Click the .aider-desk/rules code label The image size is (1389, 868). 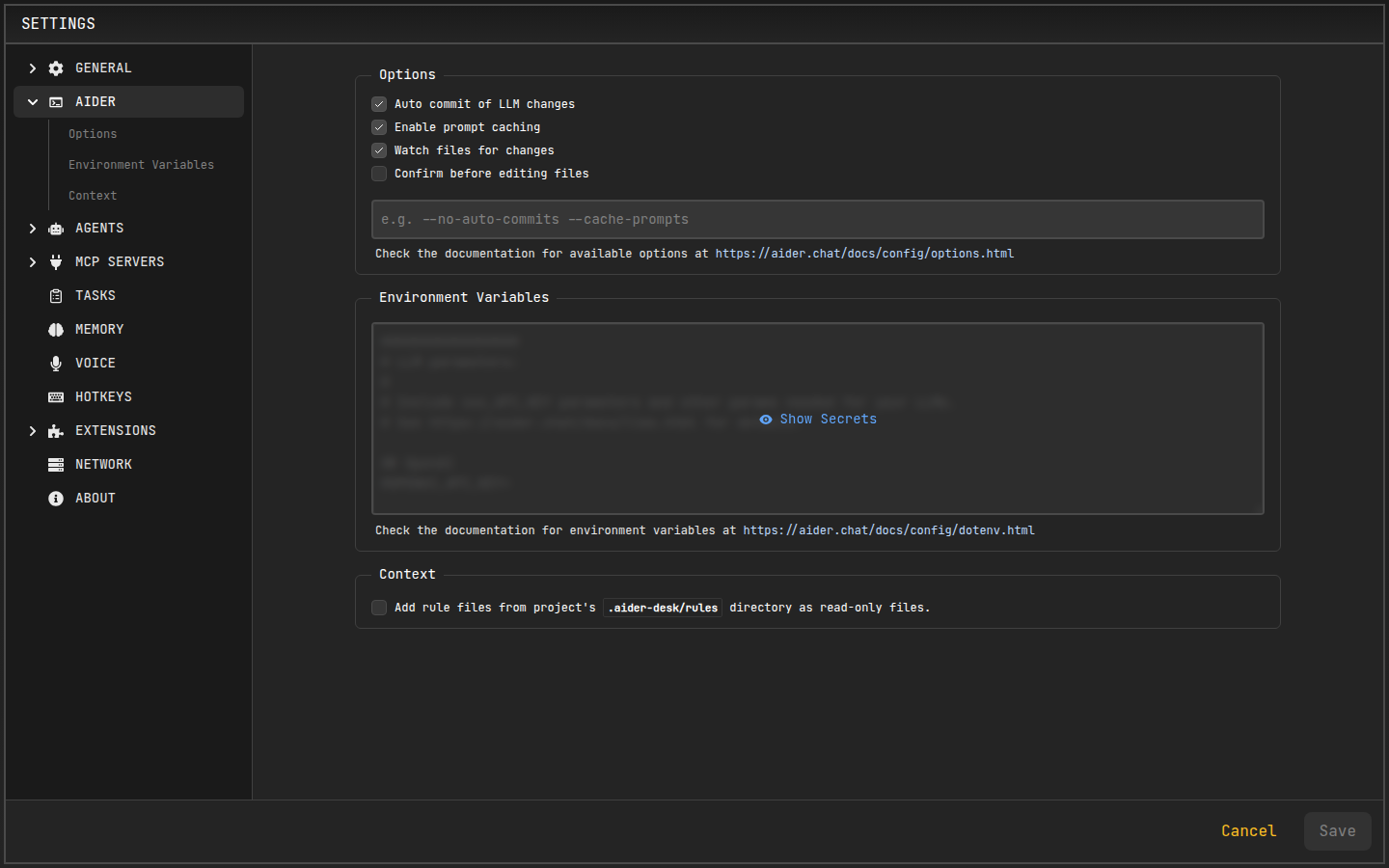pos(663,608)
